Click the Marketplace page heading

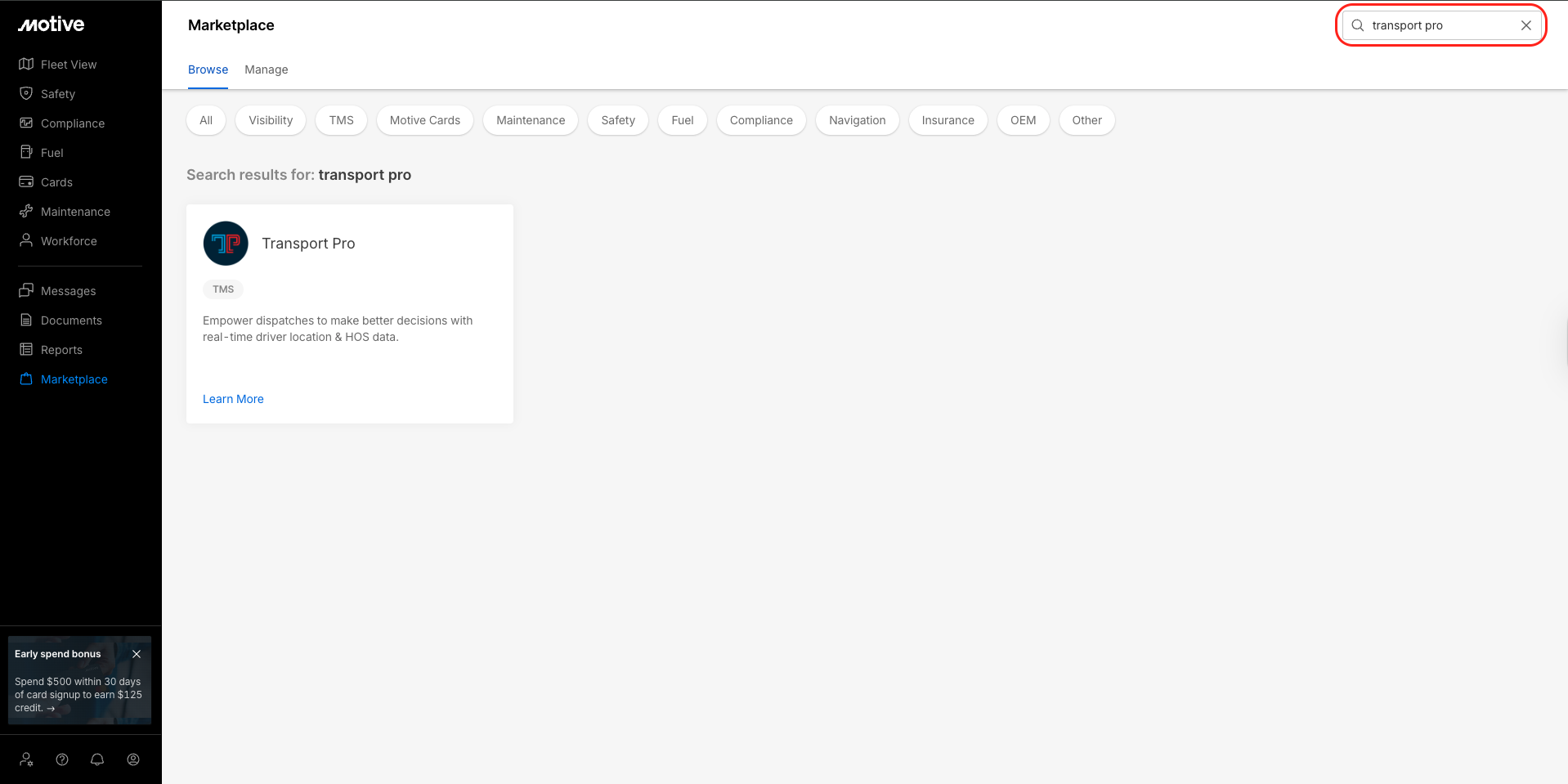tap(231, 25)
